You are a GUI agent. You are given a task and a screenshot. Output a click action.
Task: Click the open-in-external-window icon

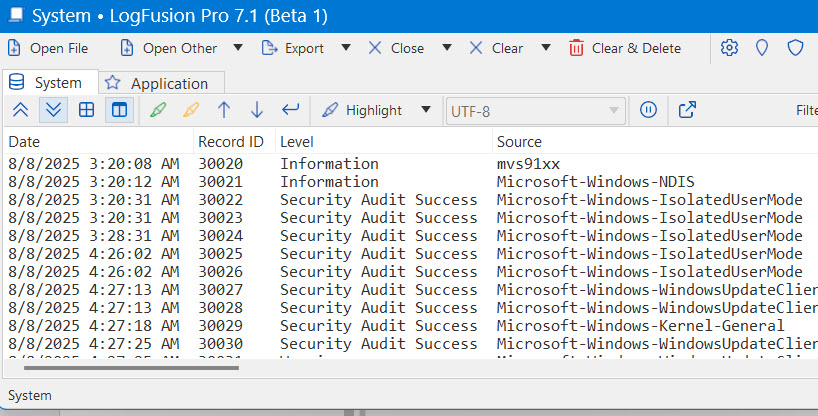pyautogui.click(x=687, y=110)
